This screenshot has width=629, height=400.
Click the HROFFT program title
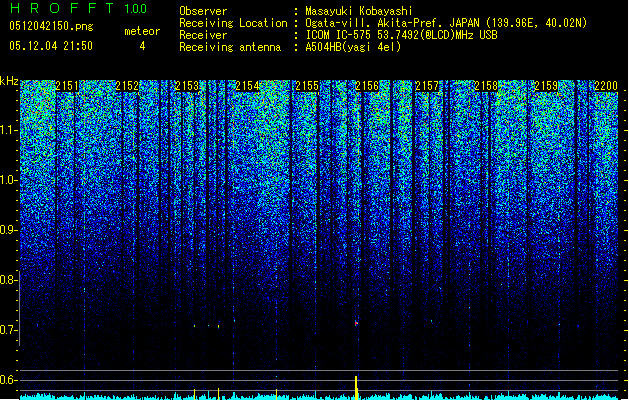[62, 8]
